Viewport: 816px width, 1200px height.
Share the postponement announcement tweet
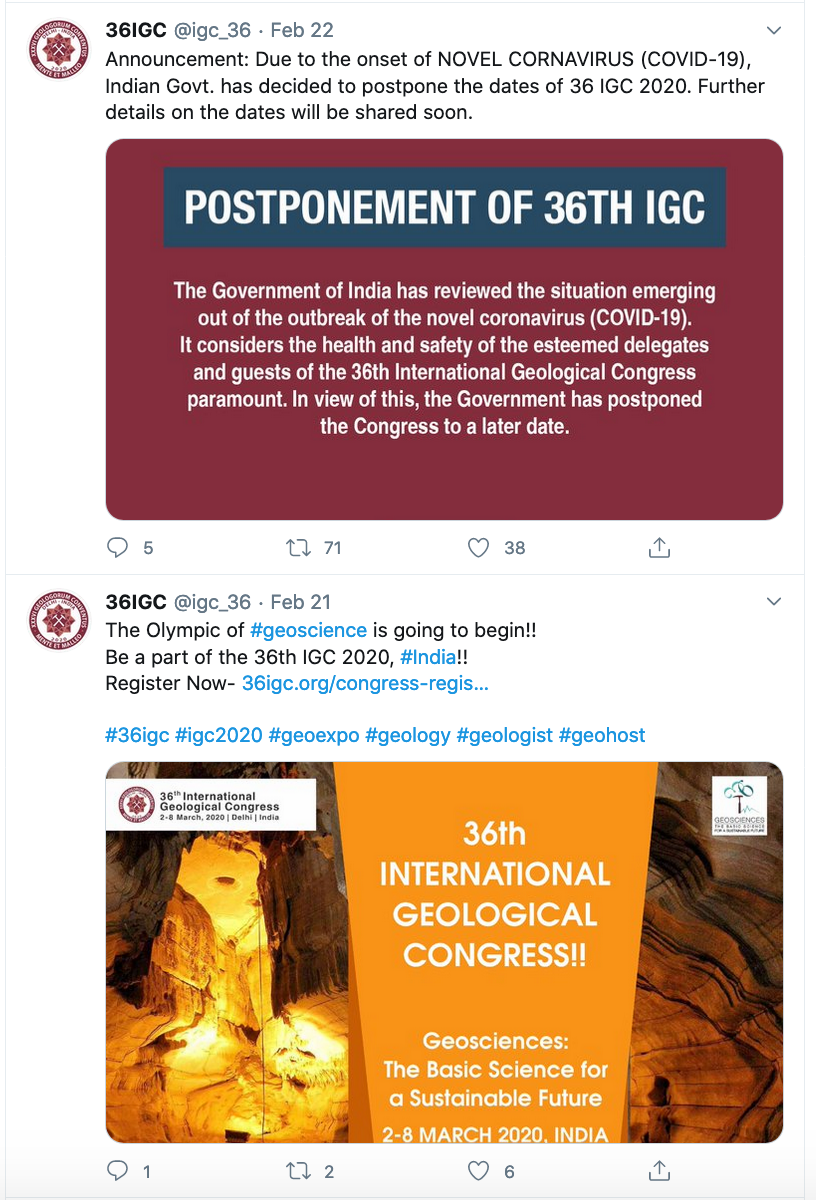pyautogui.click(x=659, y=548)
